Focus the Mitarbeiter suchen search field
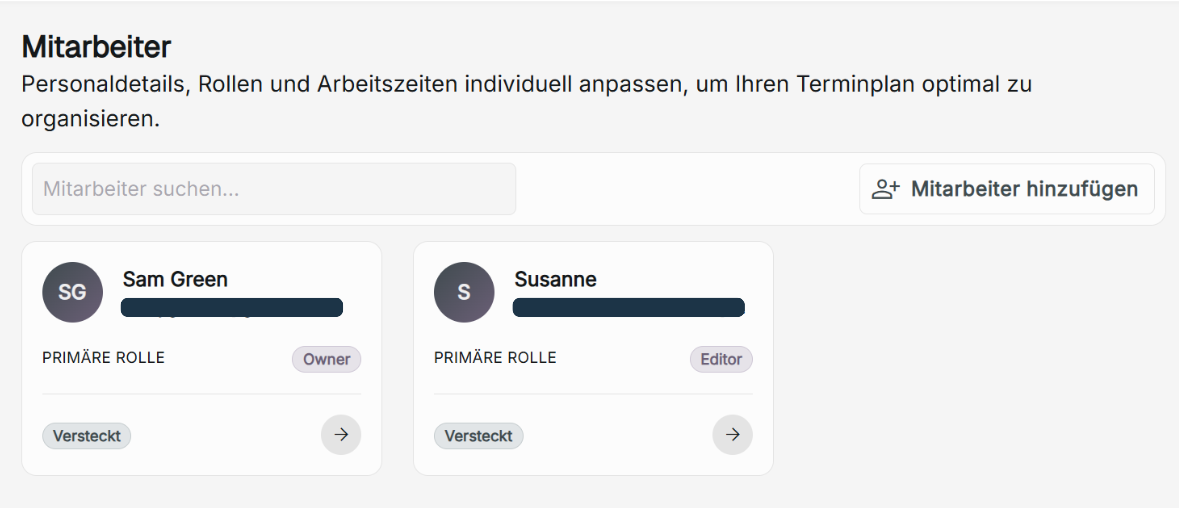This screenshot has height=508, width=1179. pos(274,189)
